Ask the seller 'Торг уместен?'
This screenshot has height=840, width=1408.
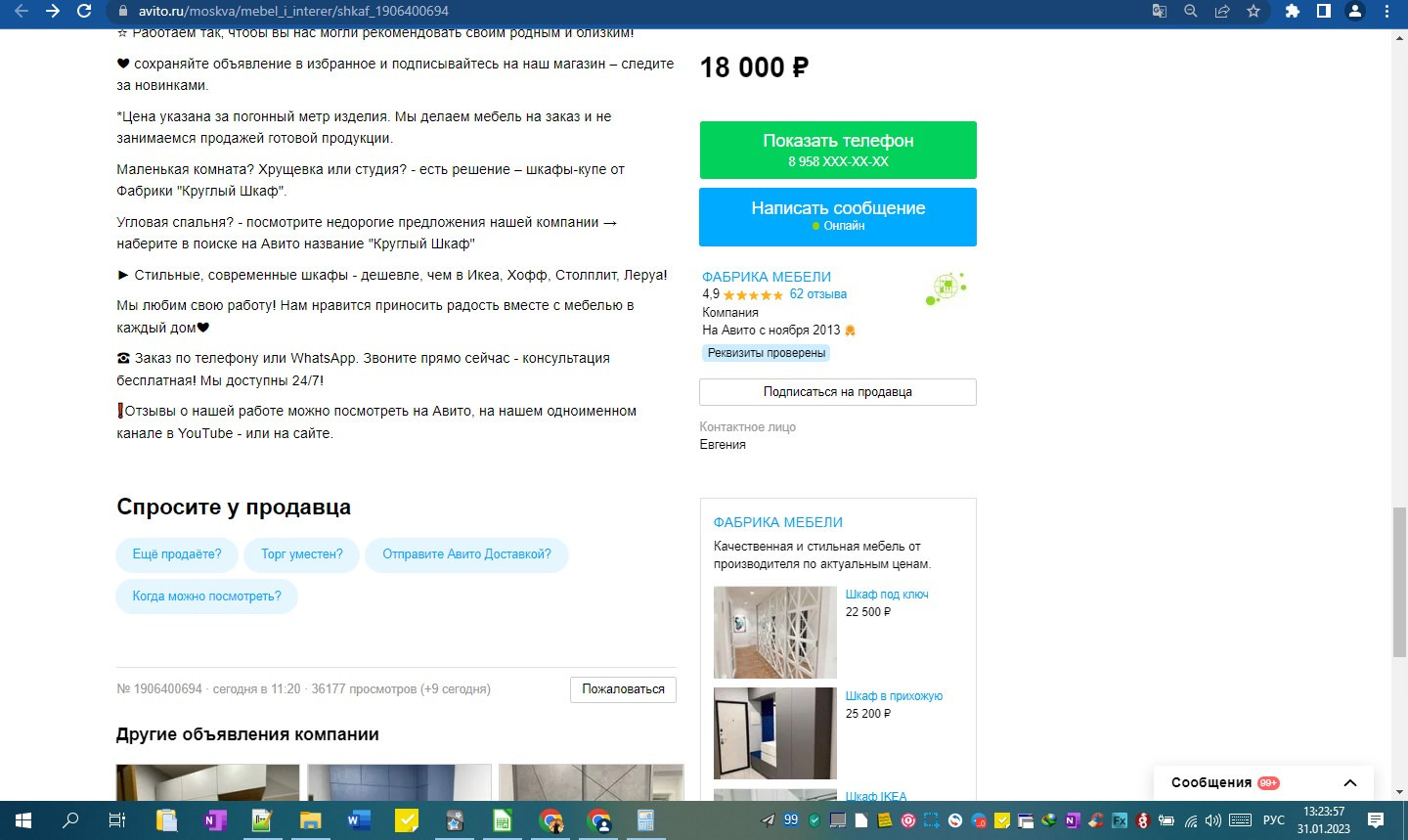point(302,554)
